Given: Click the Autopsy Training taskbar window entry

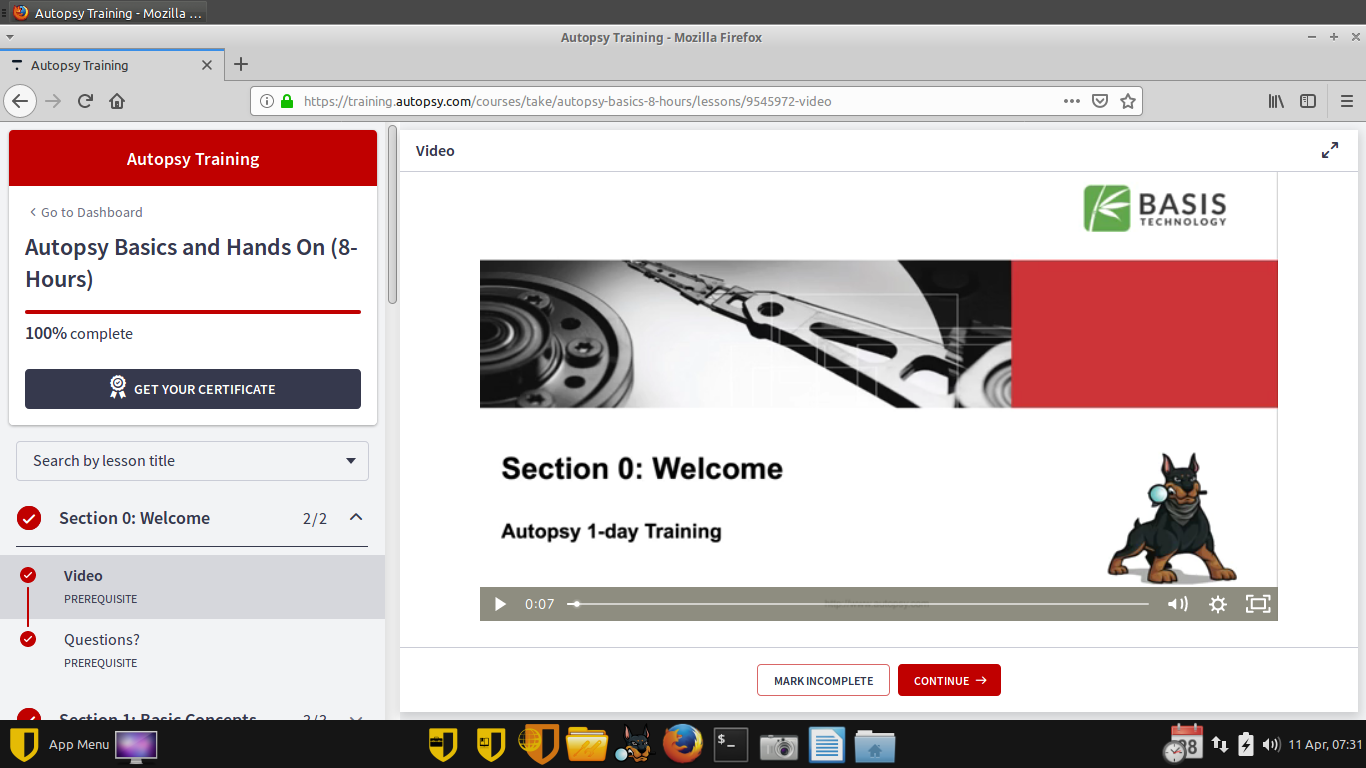Looking at the screenshot, I should point(108,13).
